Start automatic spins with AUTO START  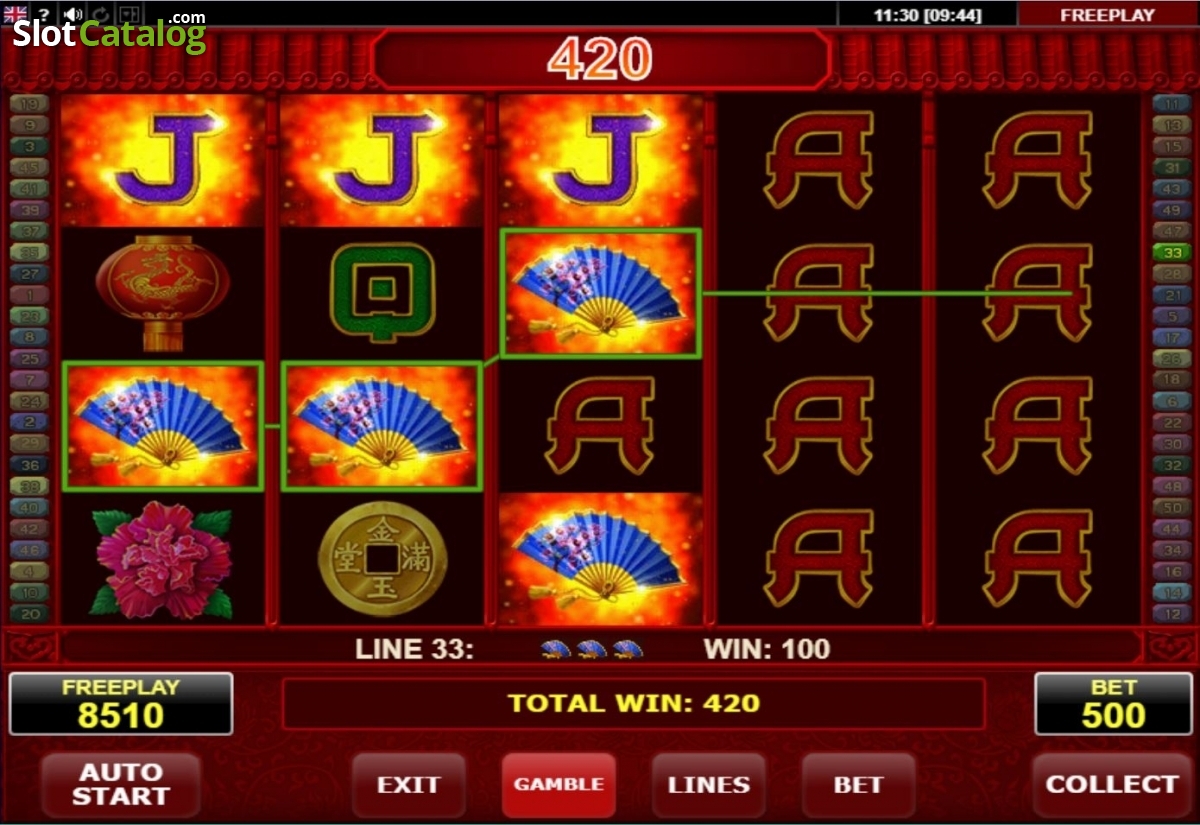point(120,785)
